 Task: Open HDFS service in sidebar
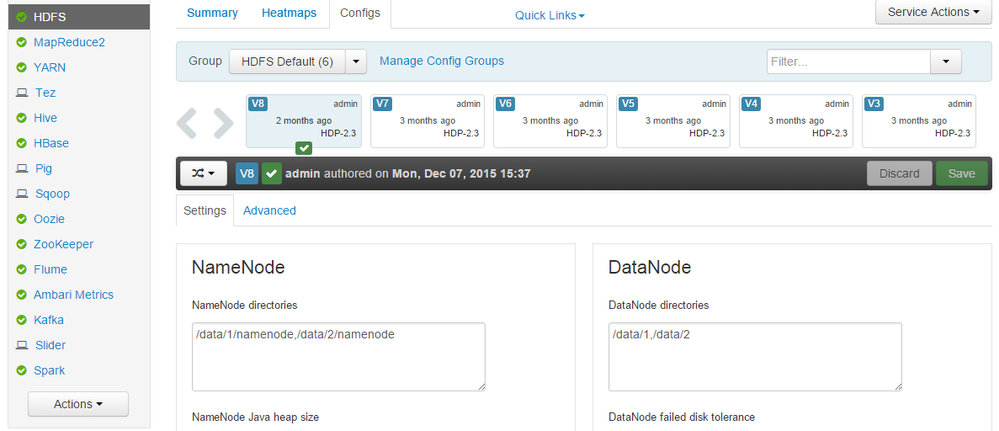(79, 17)
